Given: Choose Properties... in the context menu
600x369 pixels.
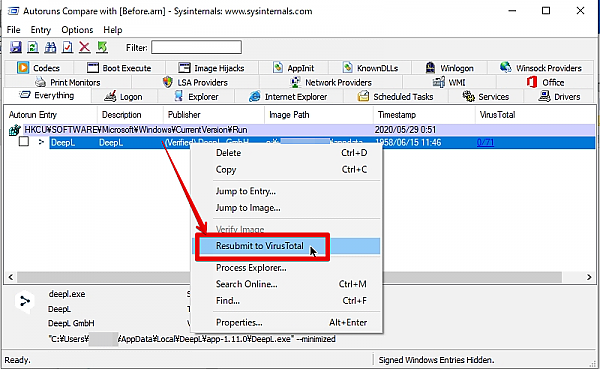Looking at the screenshot, I should point(287,323).
